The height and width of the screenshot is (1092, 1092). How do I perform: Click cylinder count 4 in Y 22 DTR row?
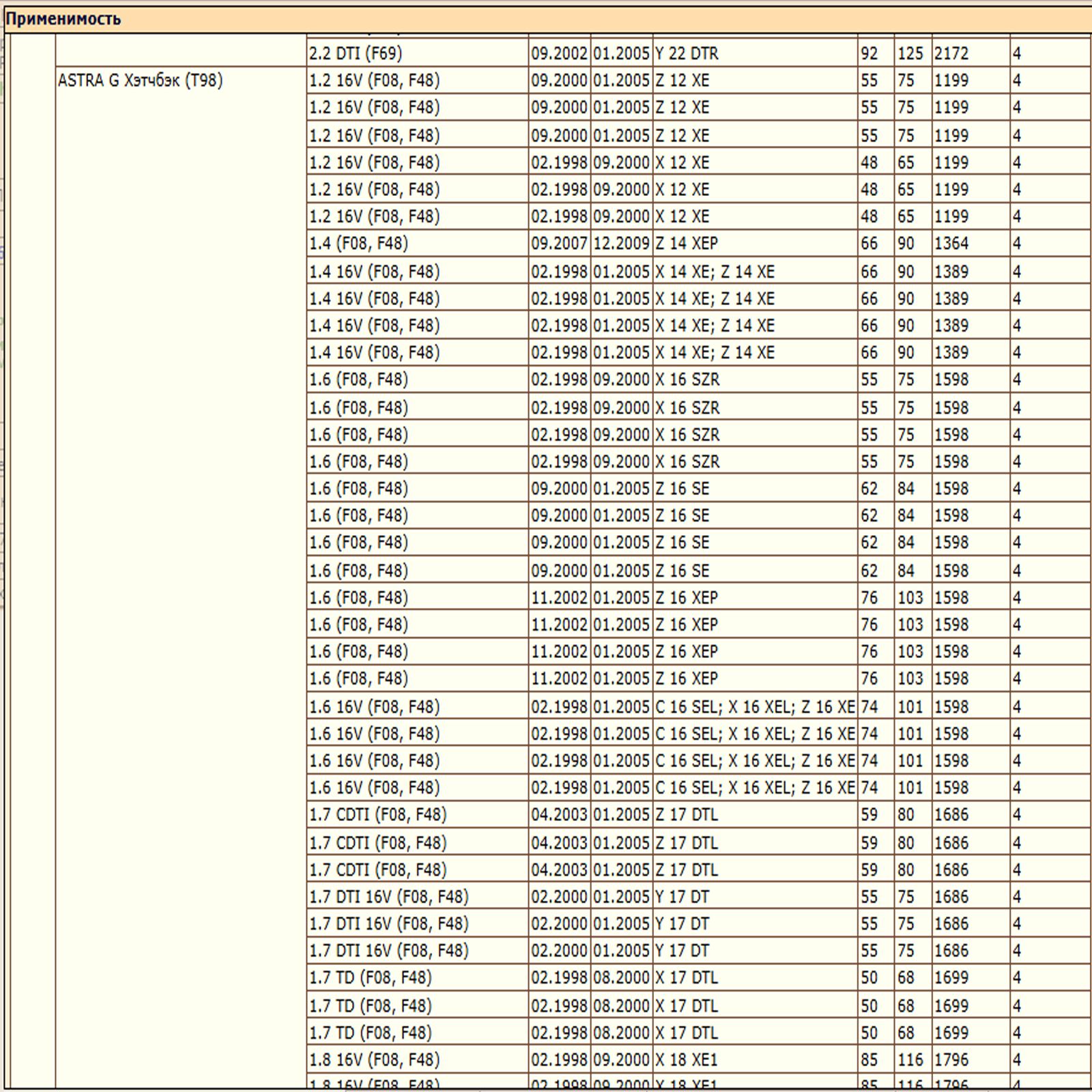click(1050, 53)
